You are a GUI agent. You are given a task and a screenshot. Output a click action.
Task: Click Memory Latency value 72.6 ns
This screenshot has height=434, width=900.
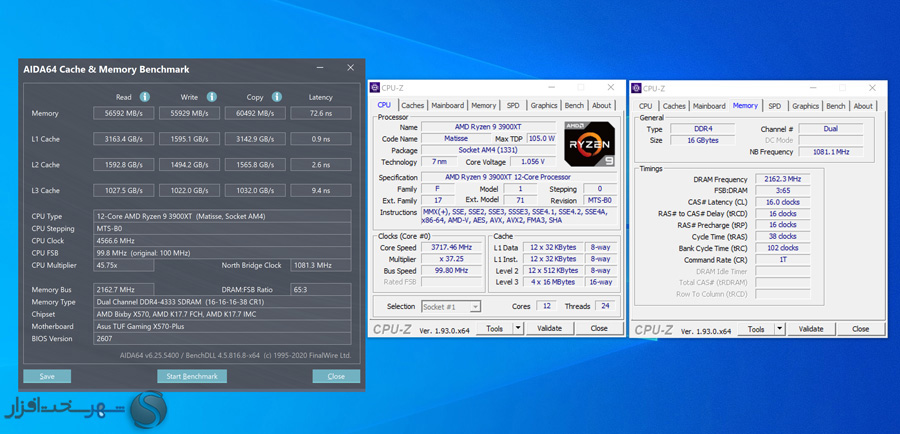tap(321, 113)
